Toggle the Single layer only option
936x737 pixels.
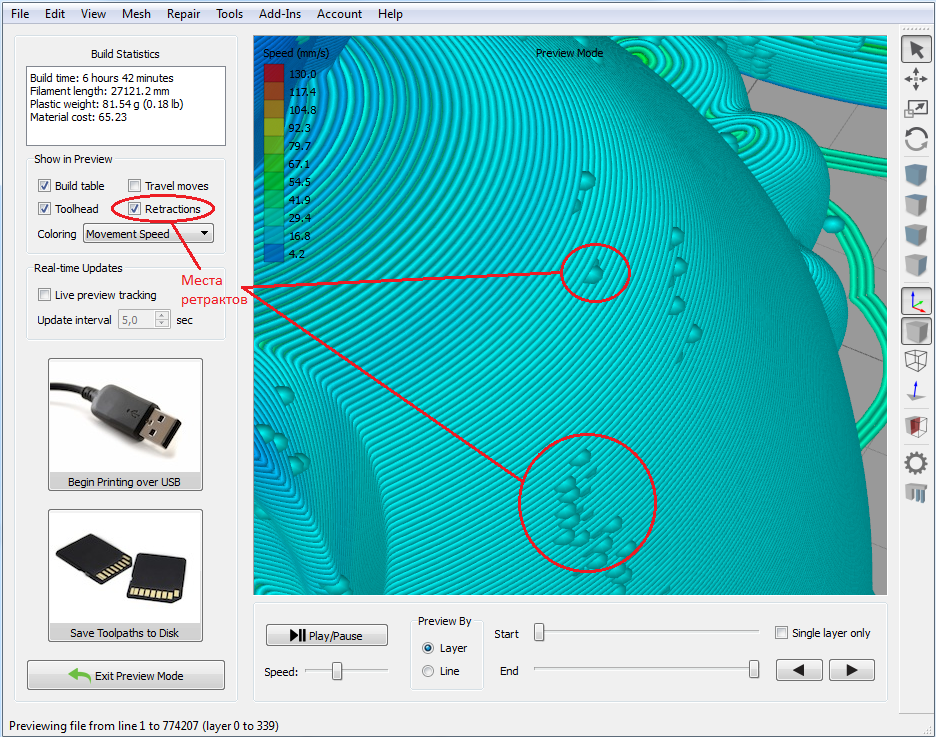click(x=781, y=632)
